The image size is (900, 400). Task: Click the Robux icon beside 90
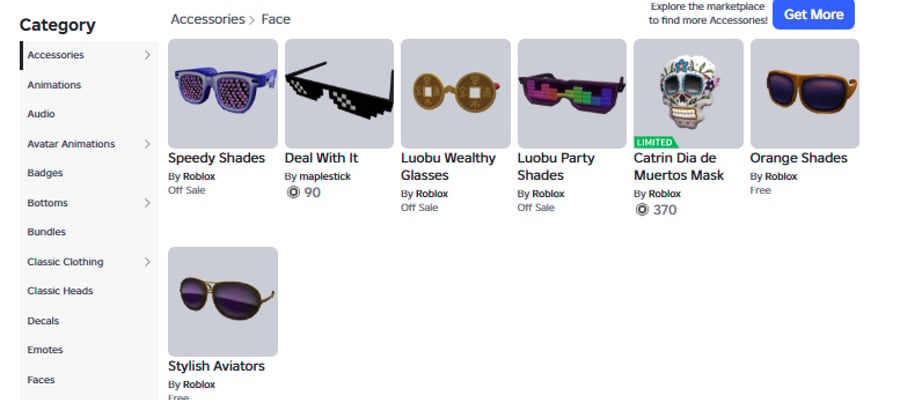pos(293,193)
